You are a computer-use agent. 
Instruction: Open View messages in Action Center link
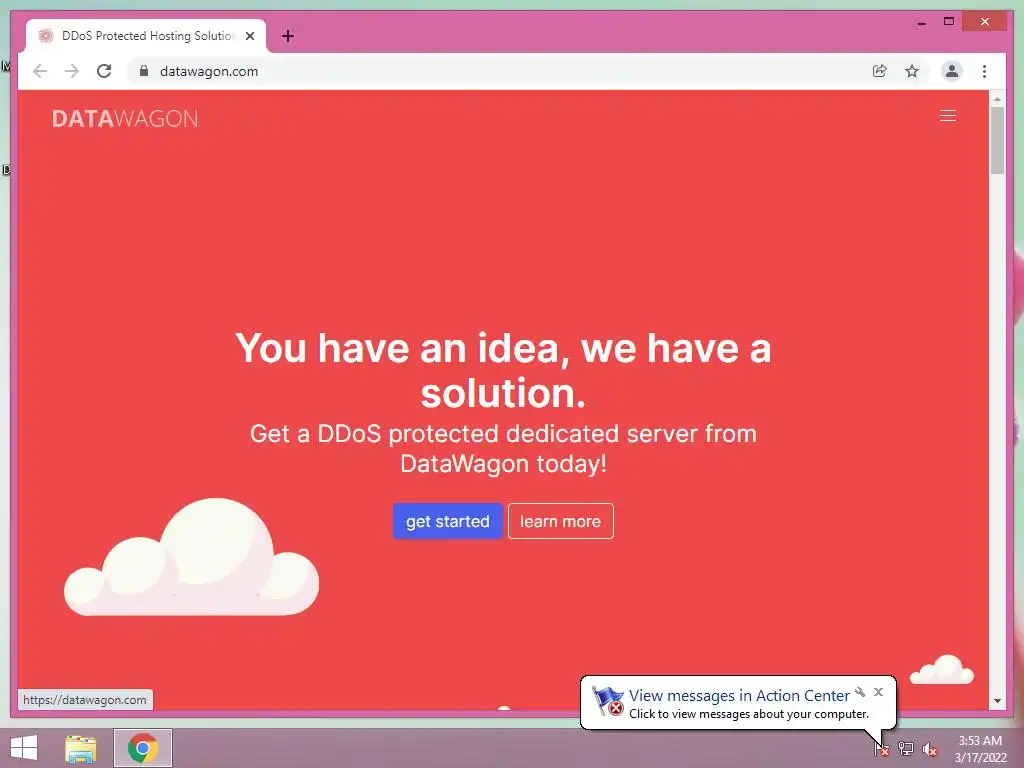tap(739, 696)
